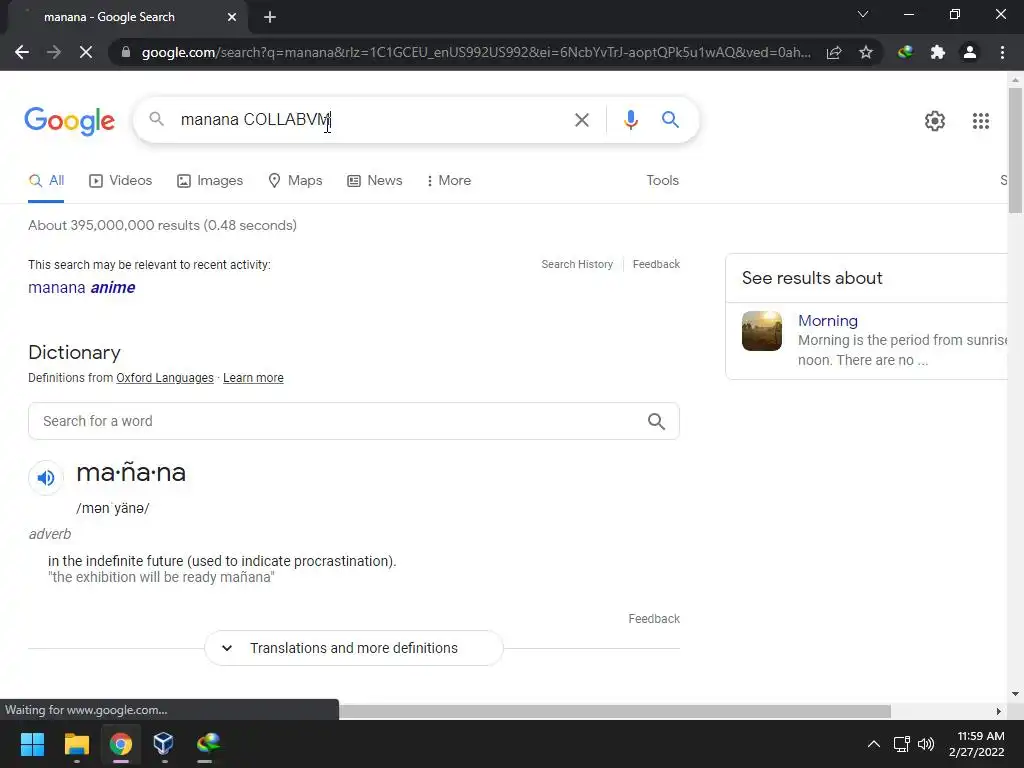
Task: Click the 'See results about' heading
Action: (812, 278)
